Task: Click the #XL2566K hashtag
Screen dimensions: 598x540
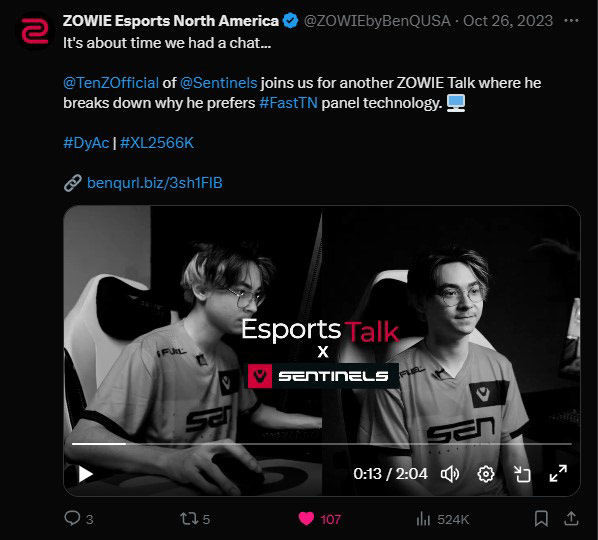Action: coord(157,143)
